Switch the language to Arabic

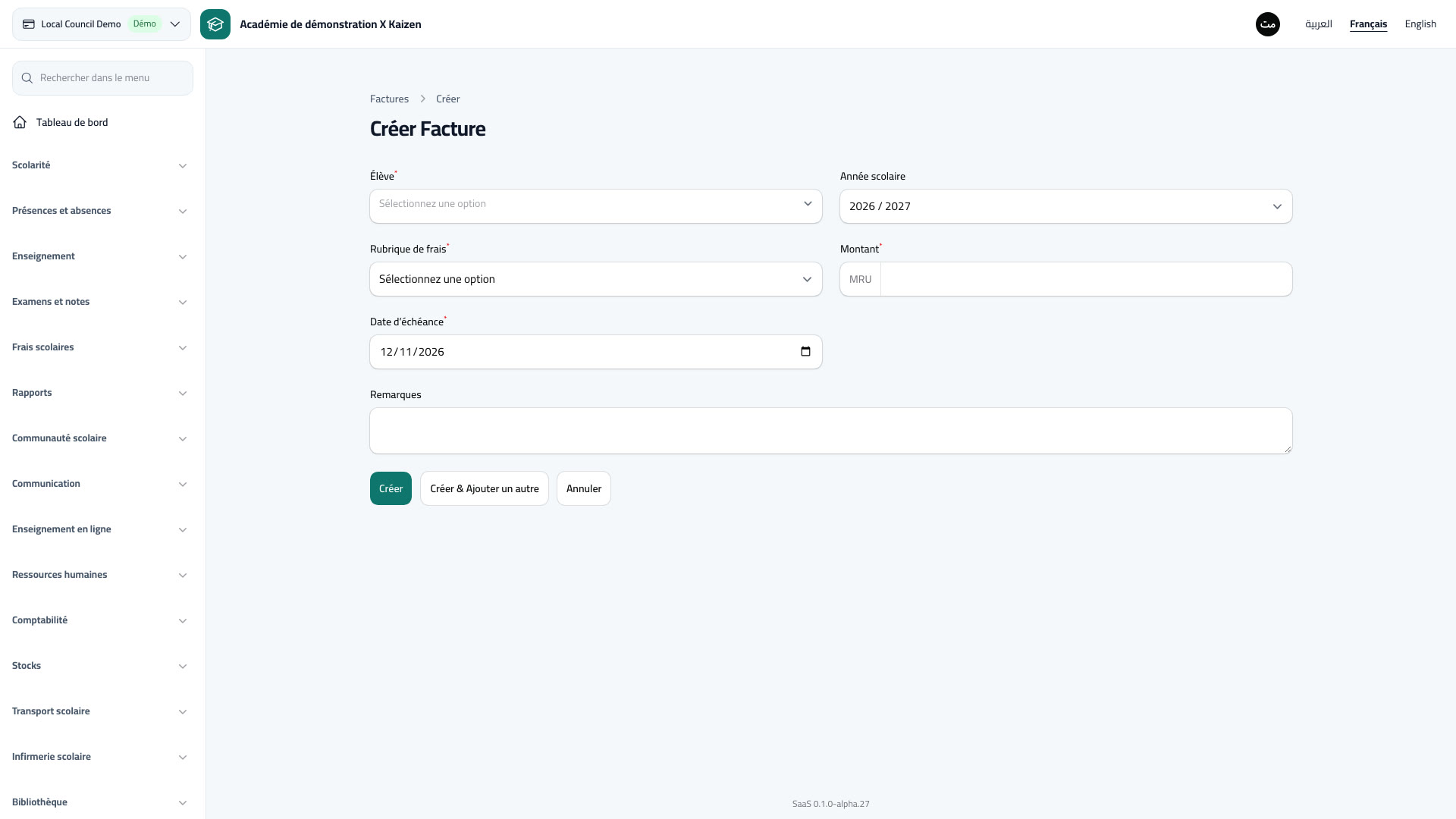(1319, 24)
